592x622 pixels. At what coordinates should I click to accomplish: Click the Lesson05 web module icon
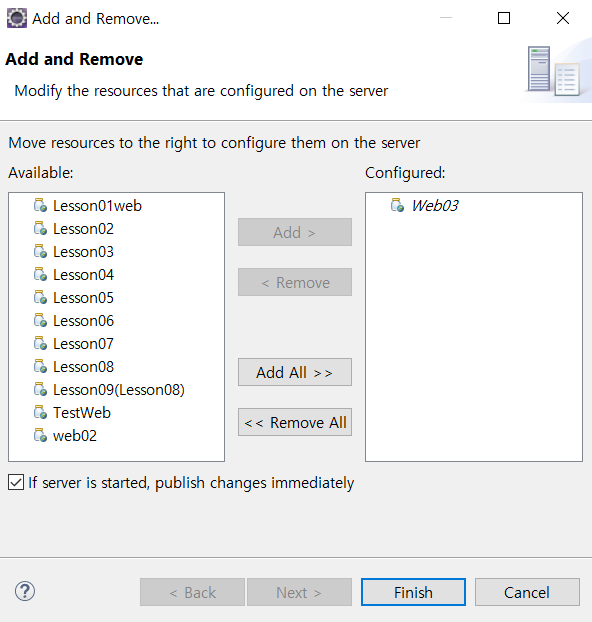(40, 298)
